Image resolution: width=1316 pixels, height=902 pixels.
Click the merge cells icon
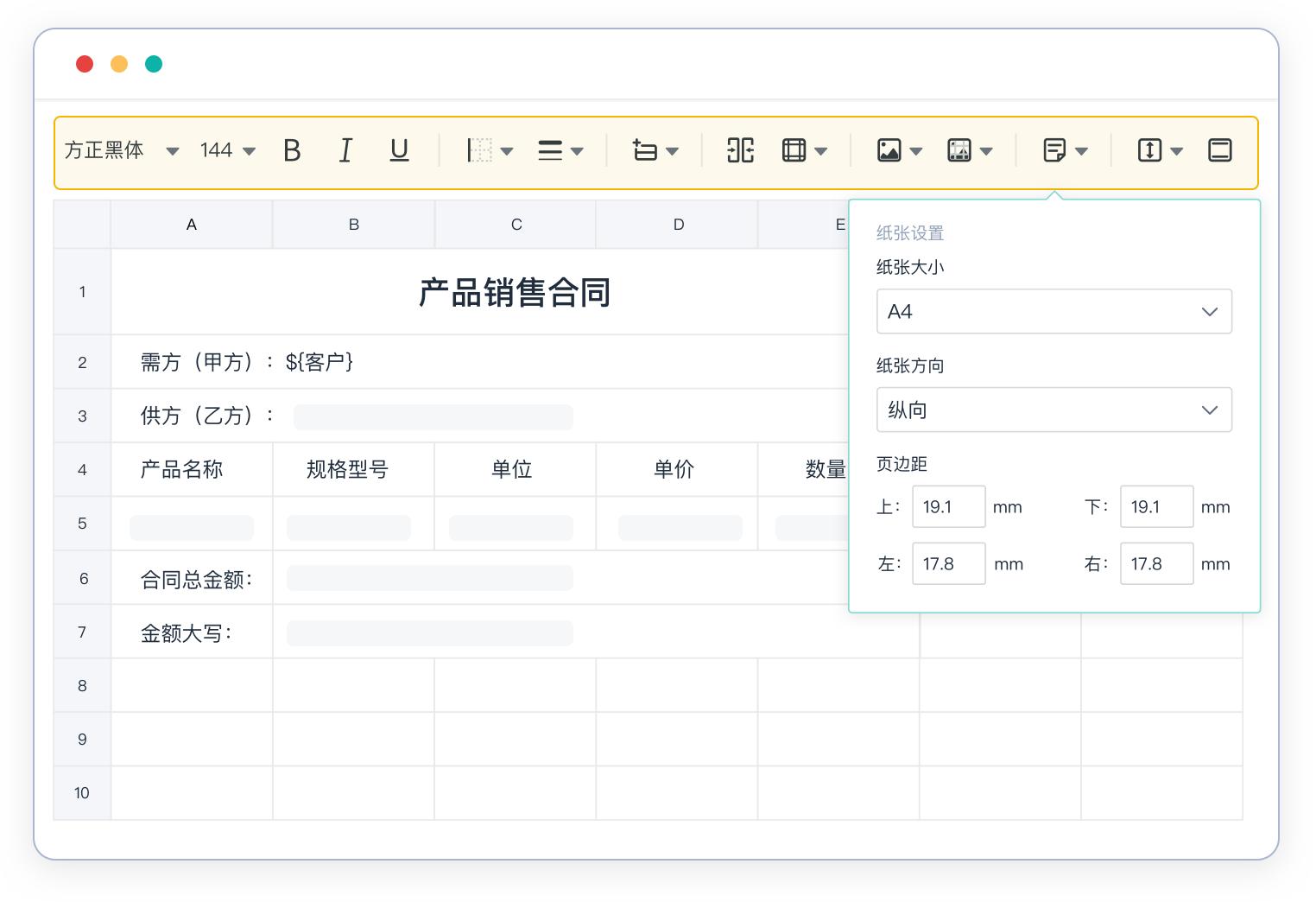point(740,150)
